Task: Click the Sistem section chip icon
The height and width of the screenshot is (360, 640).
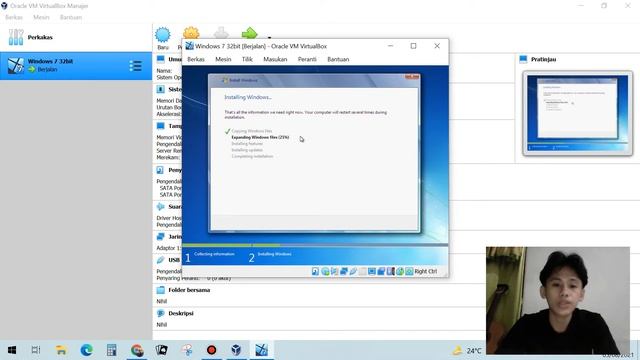Action: click(160, 89)
